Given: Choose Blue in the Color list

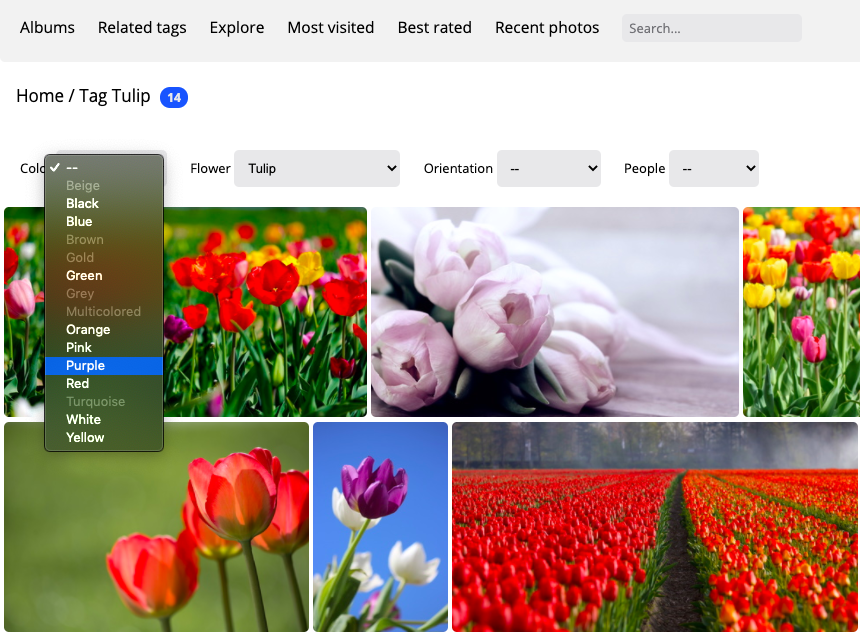Looking at the screenshot, I should pos(104,222).
